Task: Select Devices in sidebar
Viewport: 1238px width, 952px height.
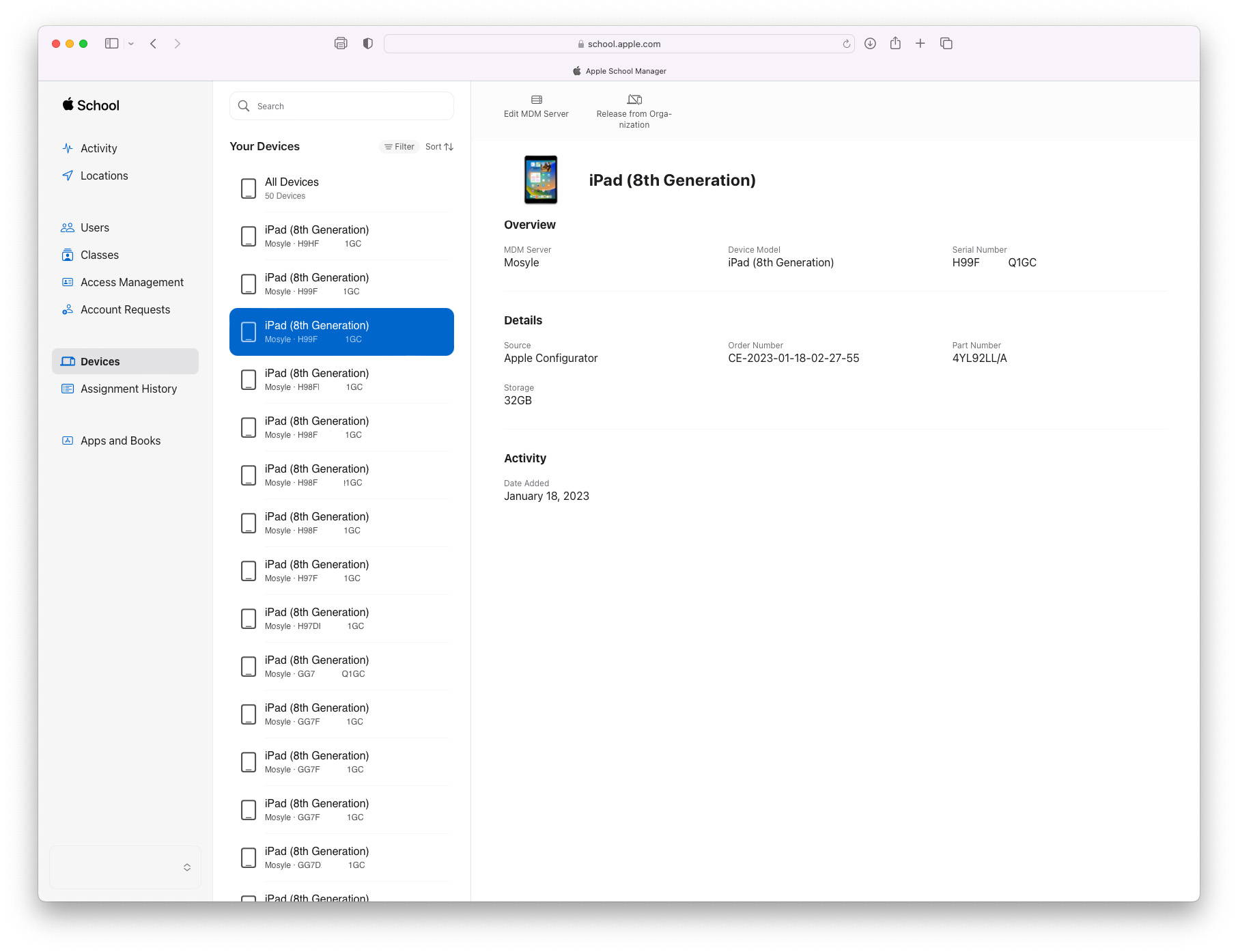Action: [125, 361]
